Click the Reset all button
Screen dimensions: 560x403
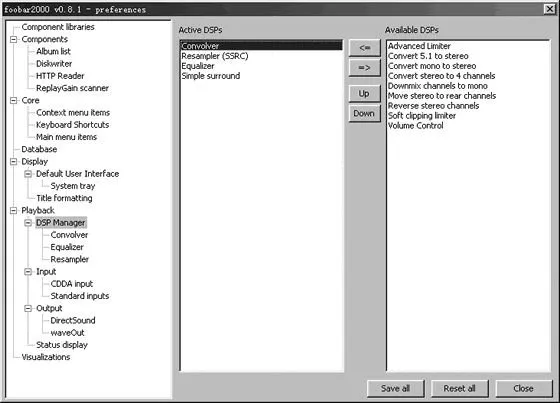point(460,388)
